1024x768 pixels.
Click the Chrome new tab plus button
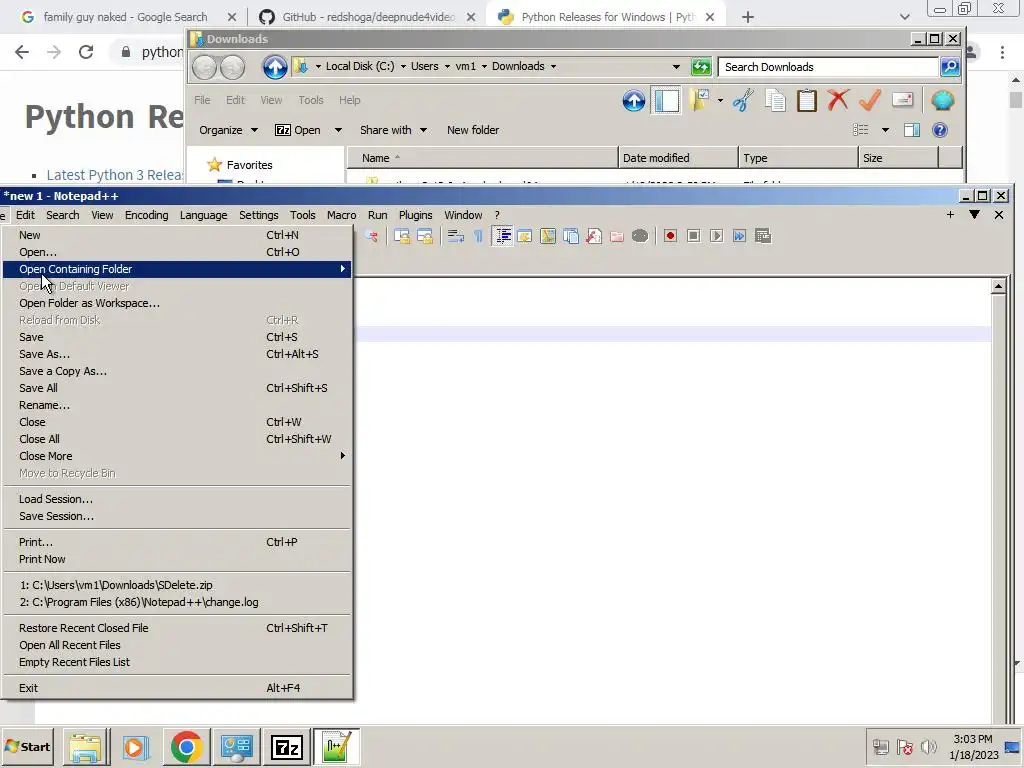tap(748, 17)
